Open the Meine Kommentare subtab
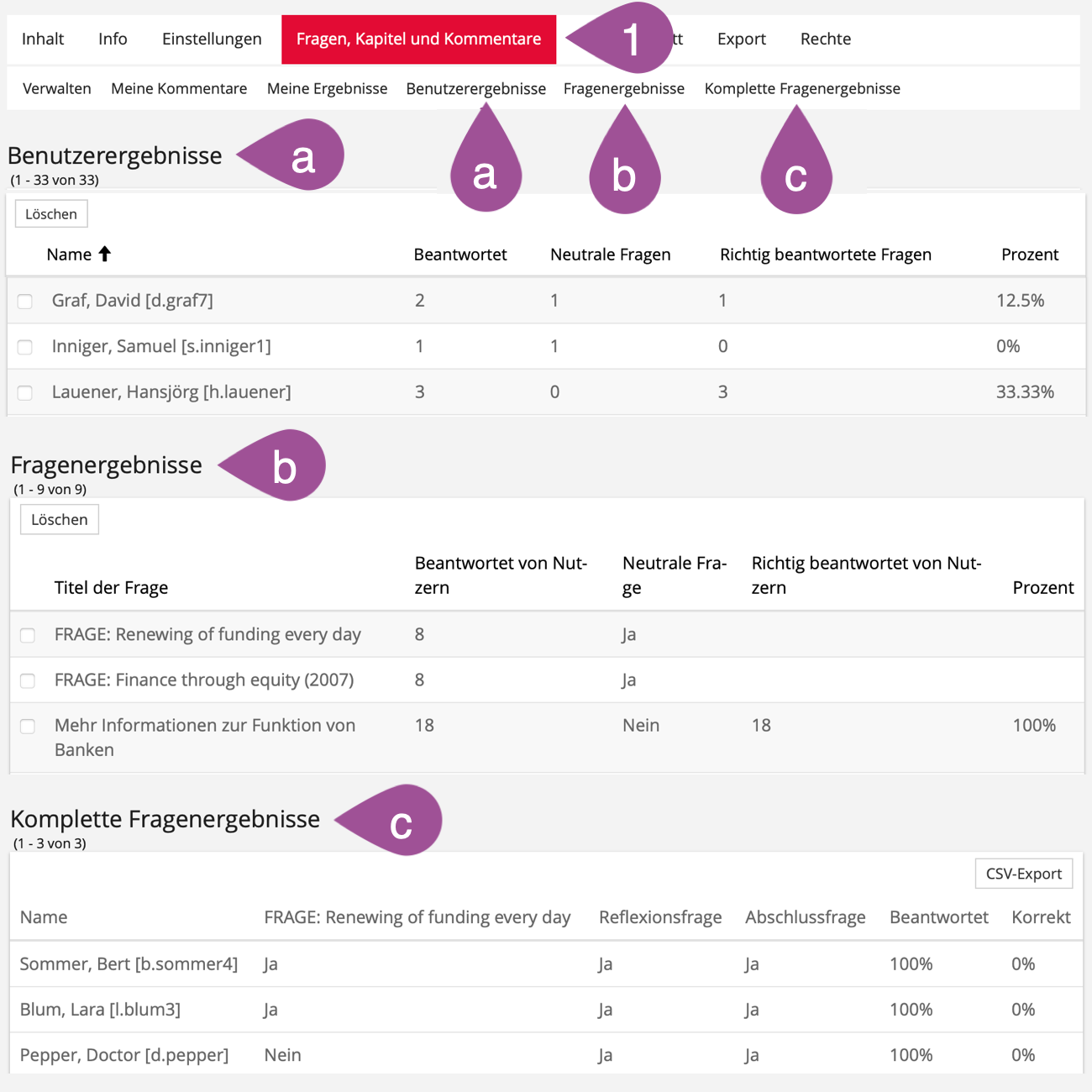The image size is (1092, 1092). click(179, 89)
